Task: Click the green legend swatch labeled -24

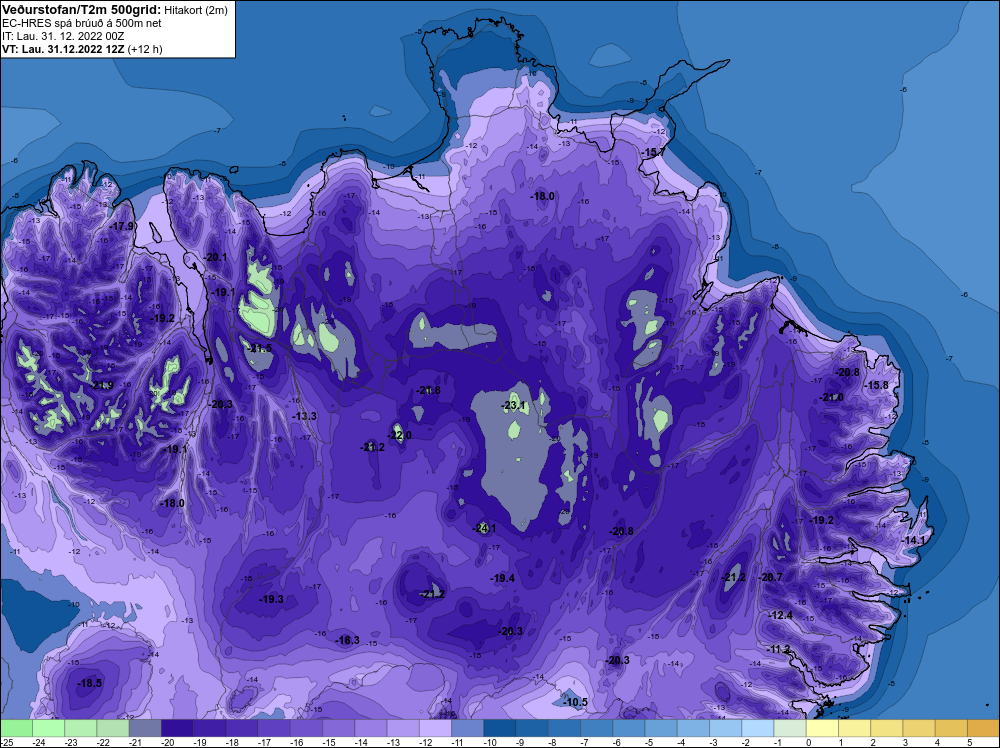Action: 48,728
